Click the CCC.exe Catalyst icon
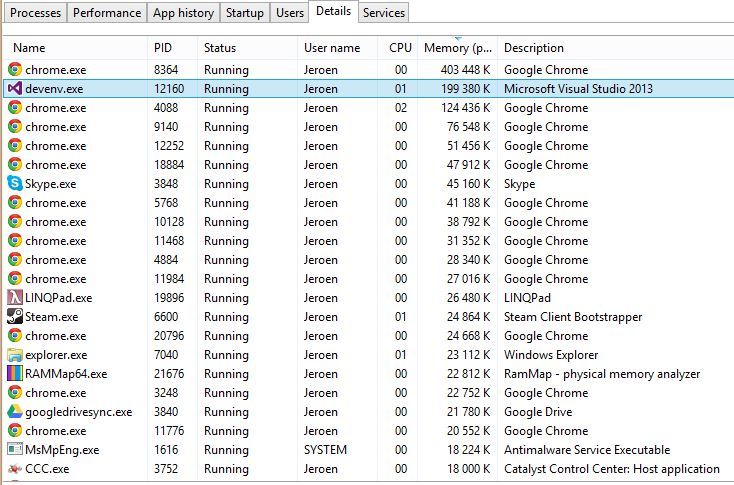The width and height of the screenshot is (734, 485). click(x=15, y=469)
